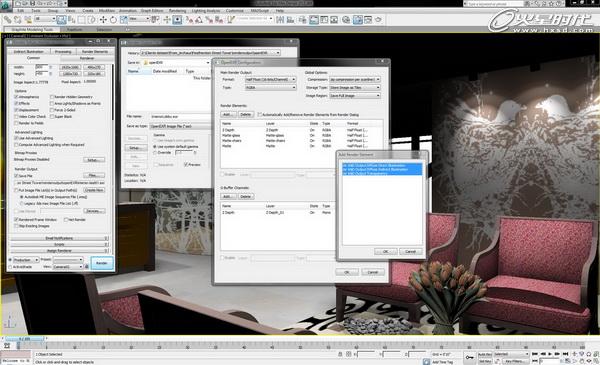Click the Select and Manipulate icon
Viewport: 600px width, 365px height.
coord(167,20)
